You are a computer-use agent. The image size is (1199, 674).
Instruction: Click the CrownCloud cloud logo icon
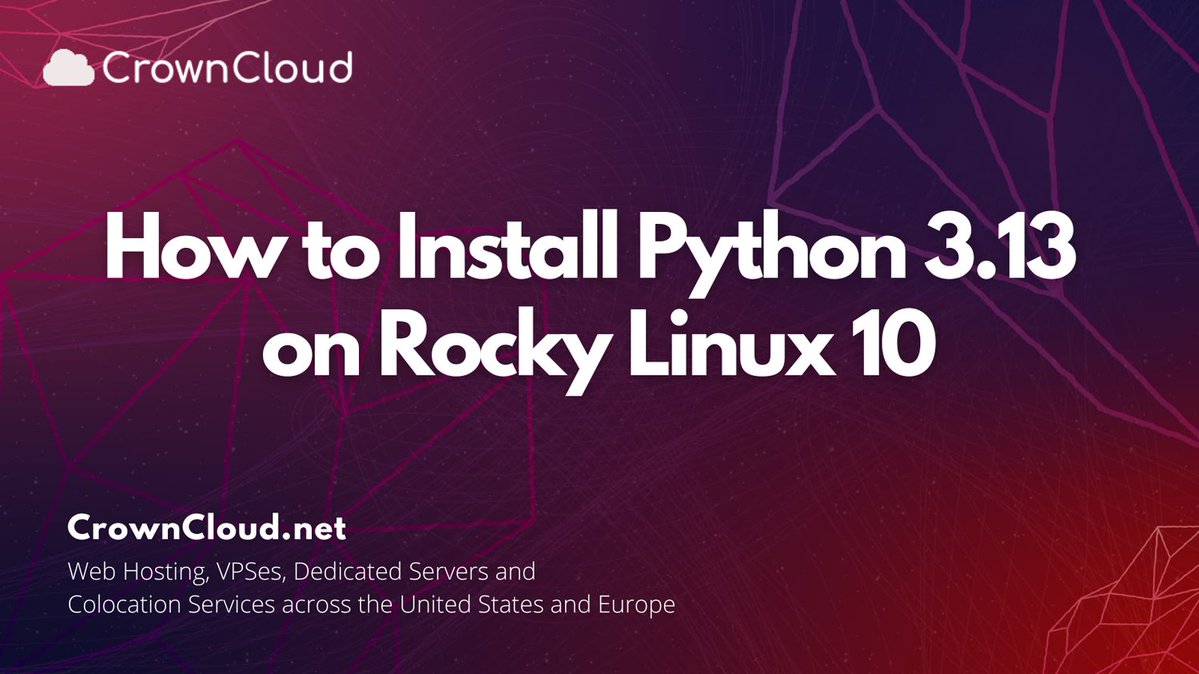coord(69,67)
